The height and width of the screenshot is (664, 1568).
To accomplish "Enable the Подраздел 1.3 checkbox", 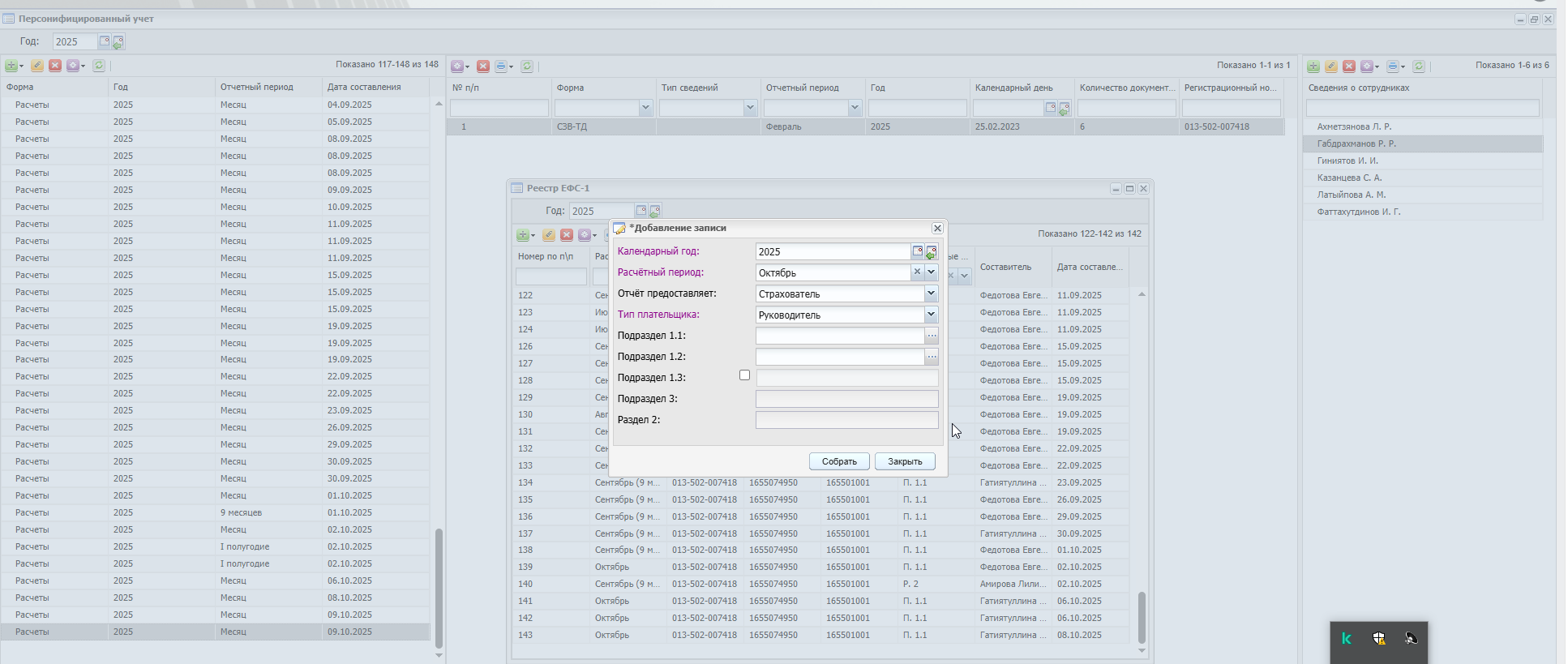I will click(744, 375).
